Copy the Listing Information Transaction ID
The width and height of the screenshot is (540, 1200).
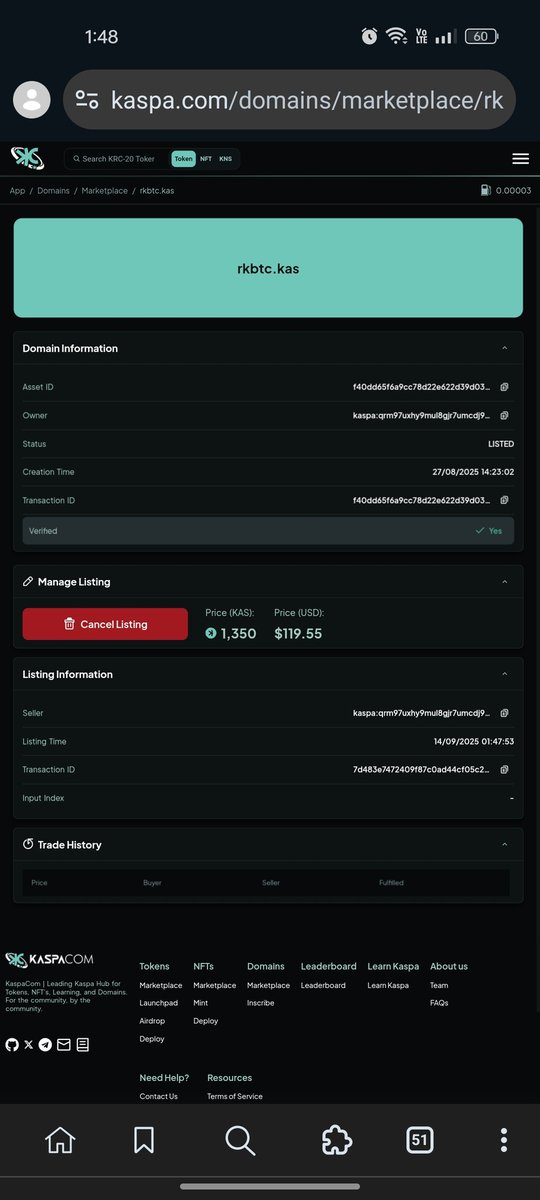pyautogui.click(x=505, y=770)
